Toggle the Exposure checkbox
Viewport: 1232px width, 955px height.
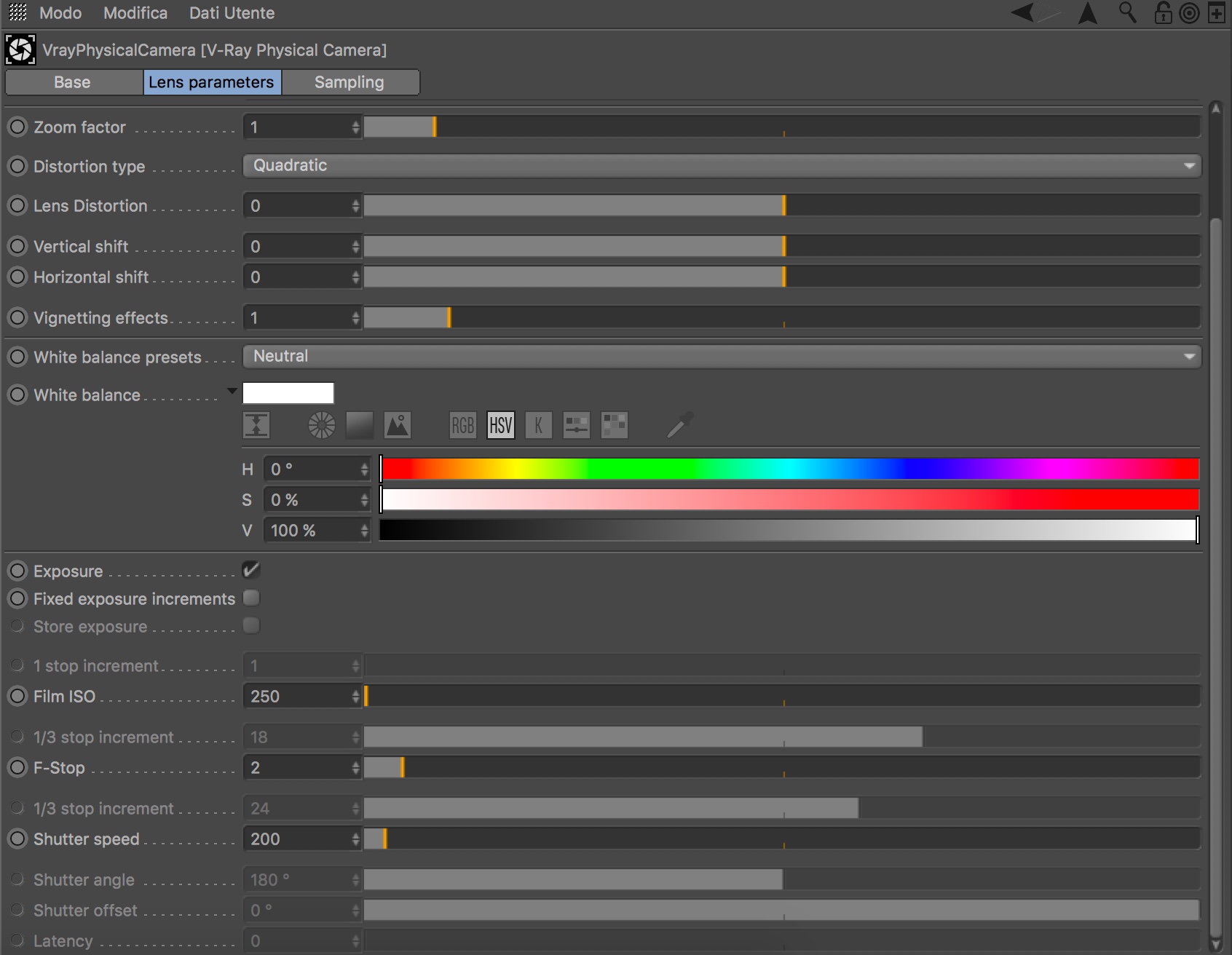click(251, 570)
